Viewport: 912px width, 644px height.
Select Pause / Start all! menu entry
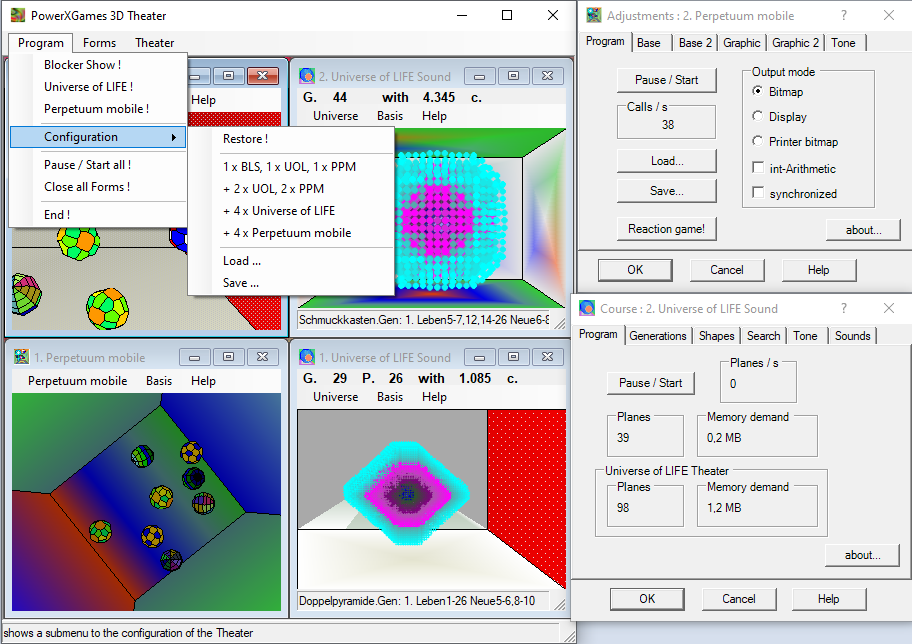click(98, 165)
